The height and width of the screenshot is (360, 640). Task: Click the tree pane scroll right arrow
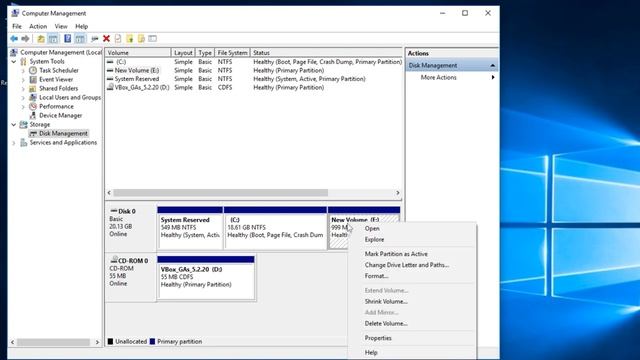coord(97,342)
